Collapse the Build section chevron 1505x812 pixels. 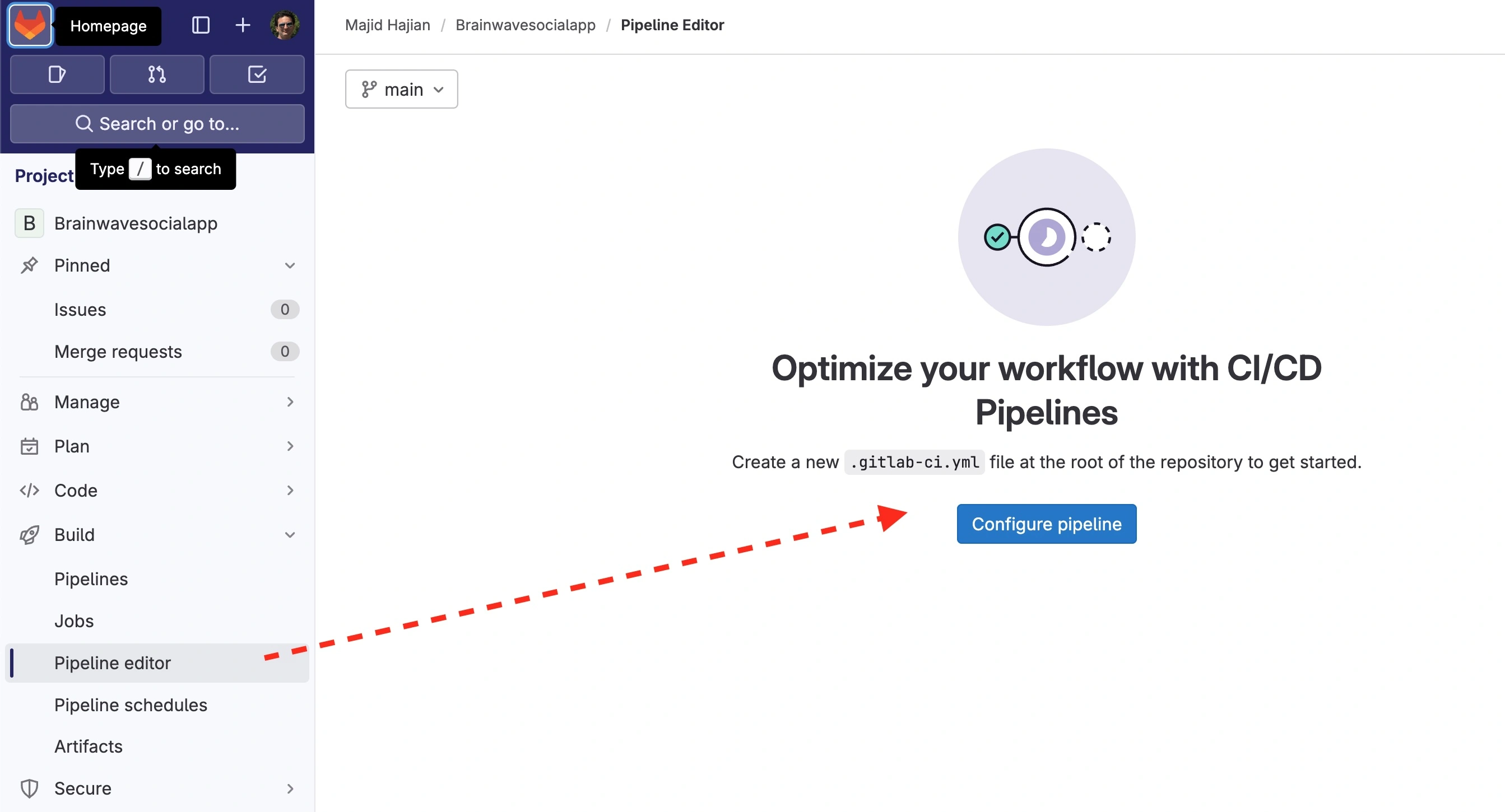pyautogui.click(x=290, y=535)
